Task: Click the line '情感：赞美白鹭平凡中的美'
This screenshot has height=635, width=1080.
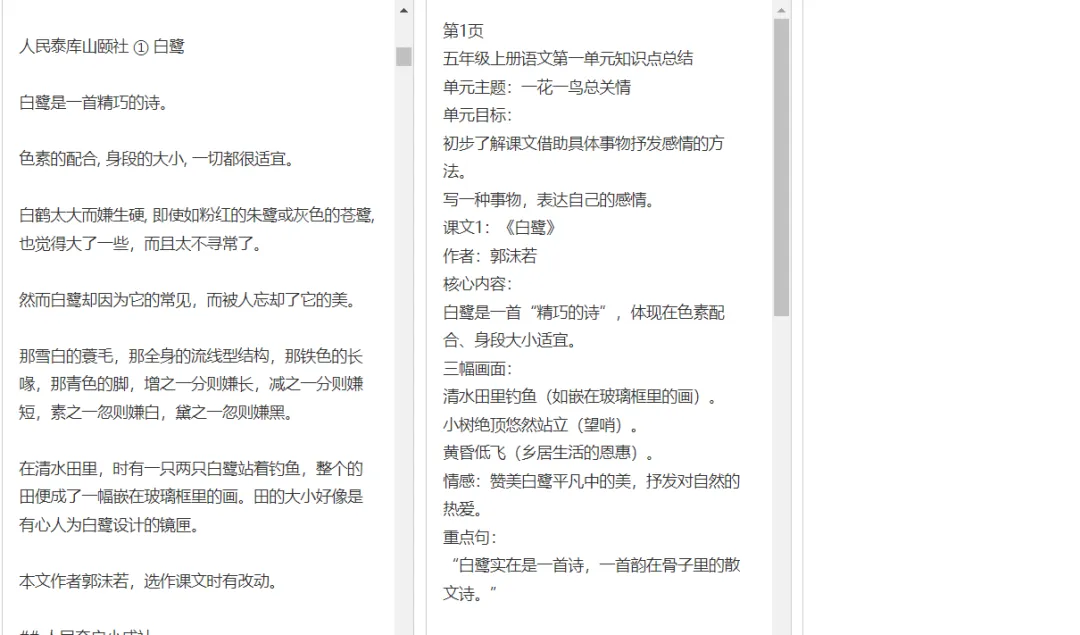Action: point(592,481)
